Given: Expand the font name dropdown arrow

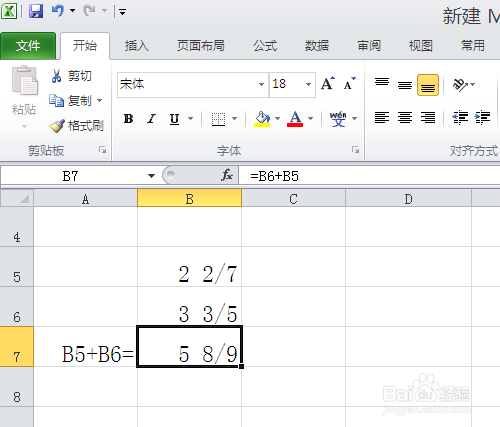Looking at the screenshot, I should tap(262, 84).
